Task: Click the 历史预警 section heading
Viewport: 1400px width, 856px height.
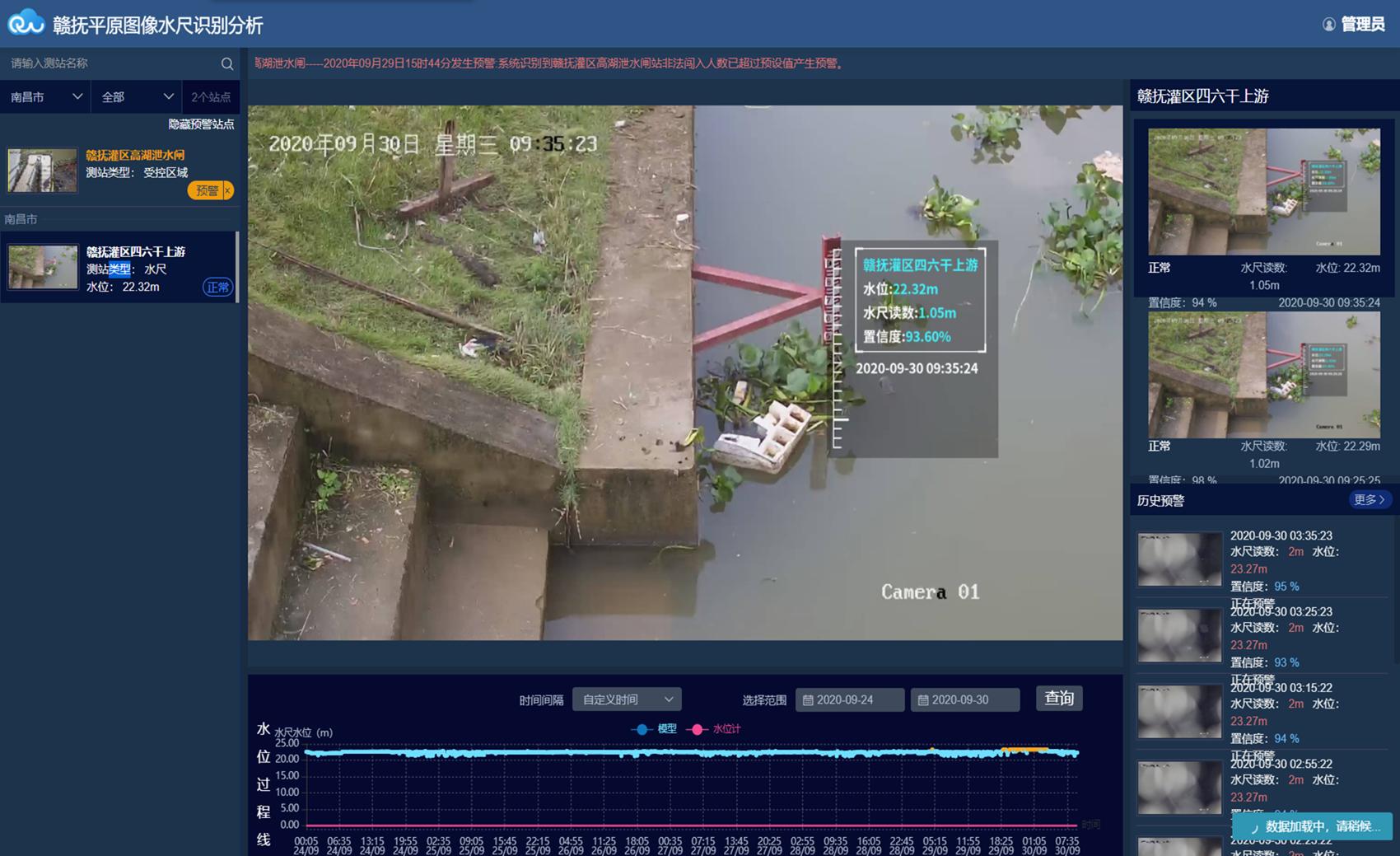Action: tap(1160, 500)
